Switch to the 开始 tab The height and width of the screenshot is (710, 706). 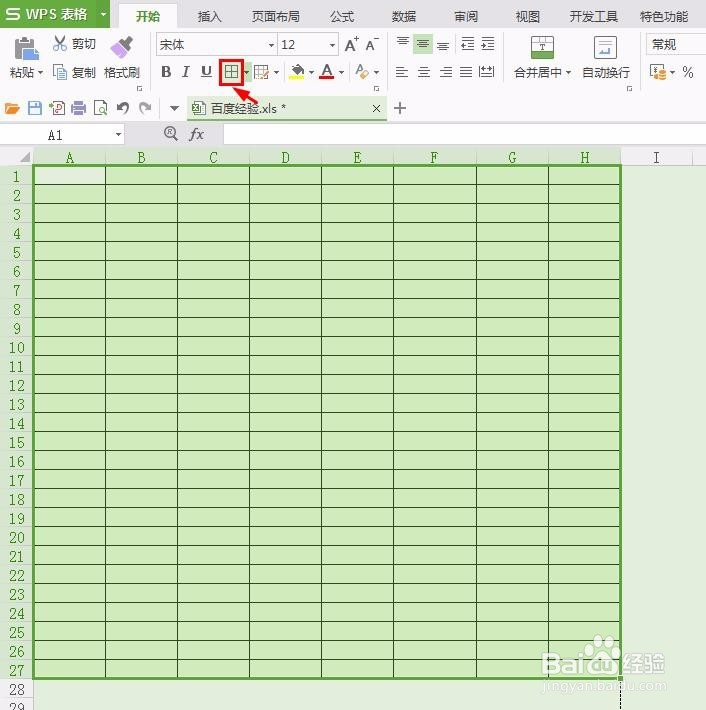(x=148, y=17)
